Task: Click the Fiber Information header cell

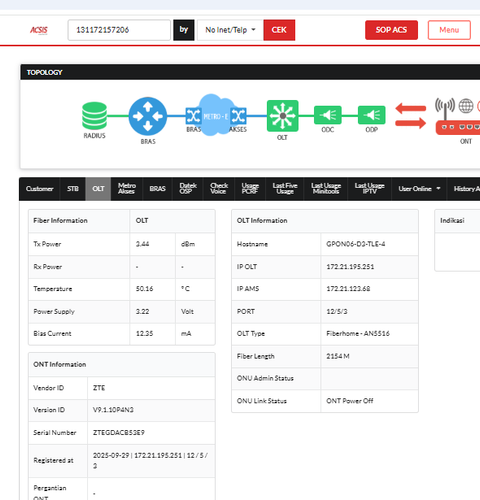Action: [79, 221]
